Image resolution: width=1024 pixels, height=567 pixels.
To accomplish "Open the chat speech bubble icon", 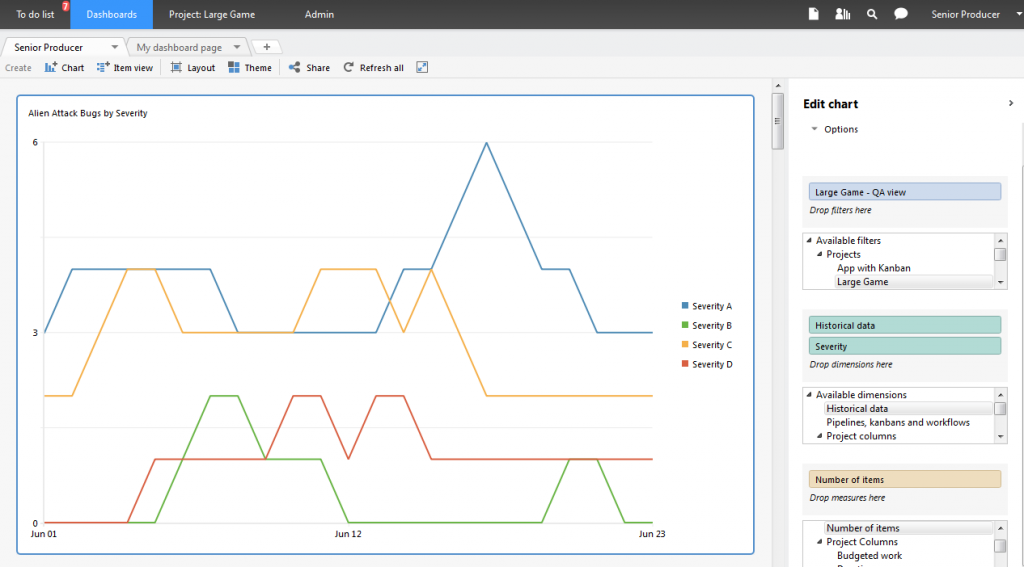I will [901, 14].
